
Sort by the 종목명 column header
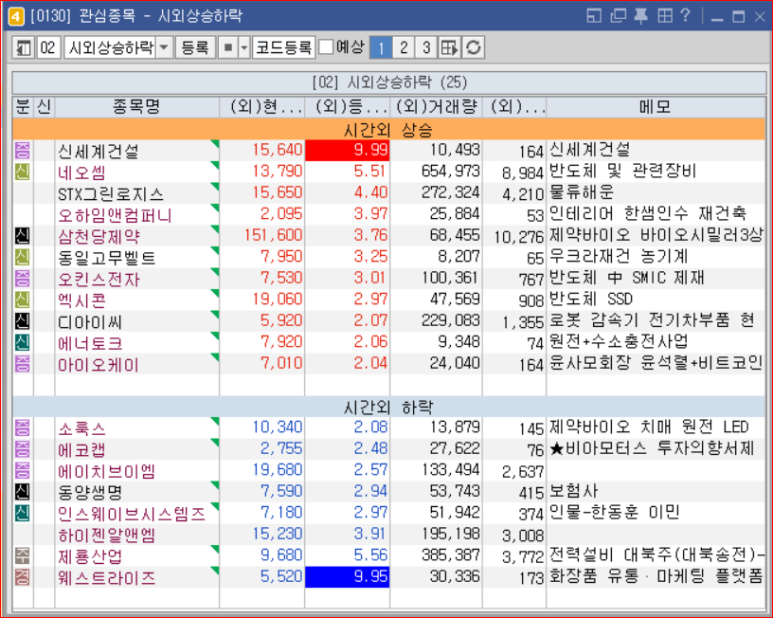(137, 107)
